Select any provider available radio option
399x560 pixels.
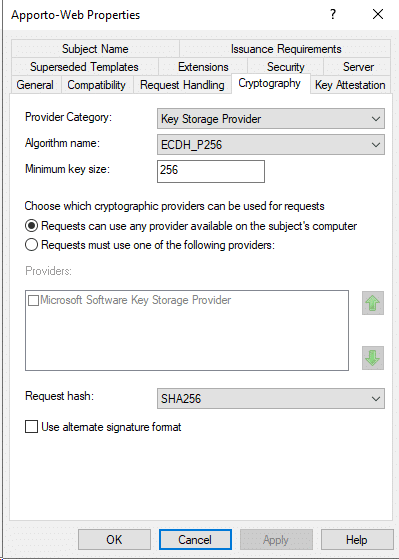coord(31,226)
